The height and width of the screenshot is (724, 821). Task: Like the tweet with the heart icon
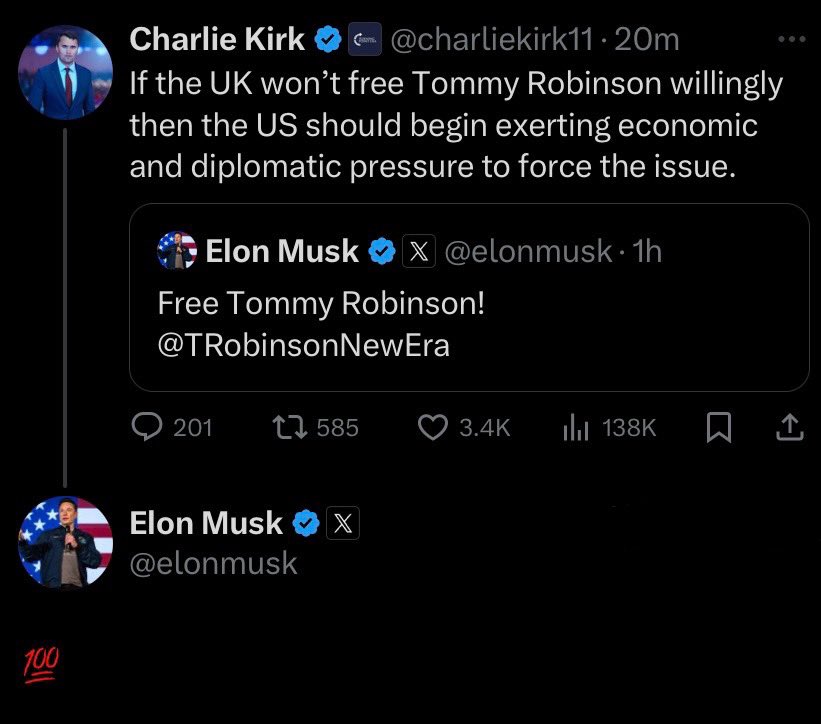click(431, 427)
